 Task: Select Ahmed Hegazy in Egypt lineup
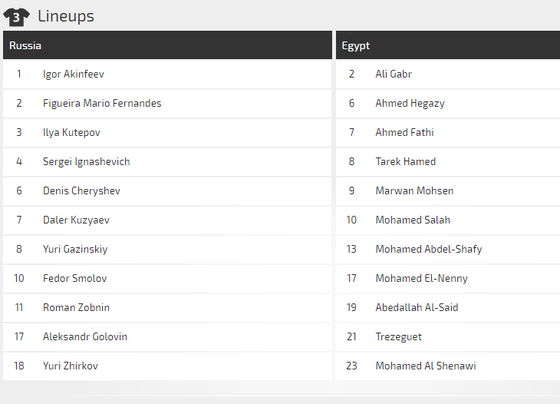[410, 103]
